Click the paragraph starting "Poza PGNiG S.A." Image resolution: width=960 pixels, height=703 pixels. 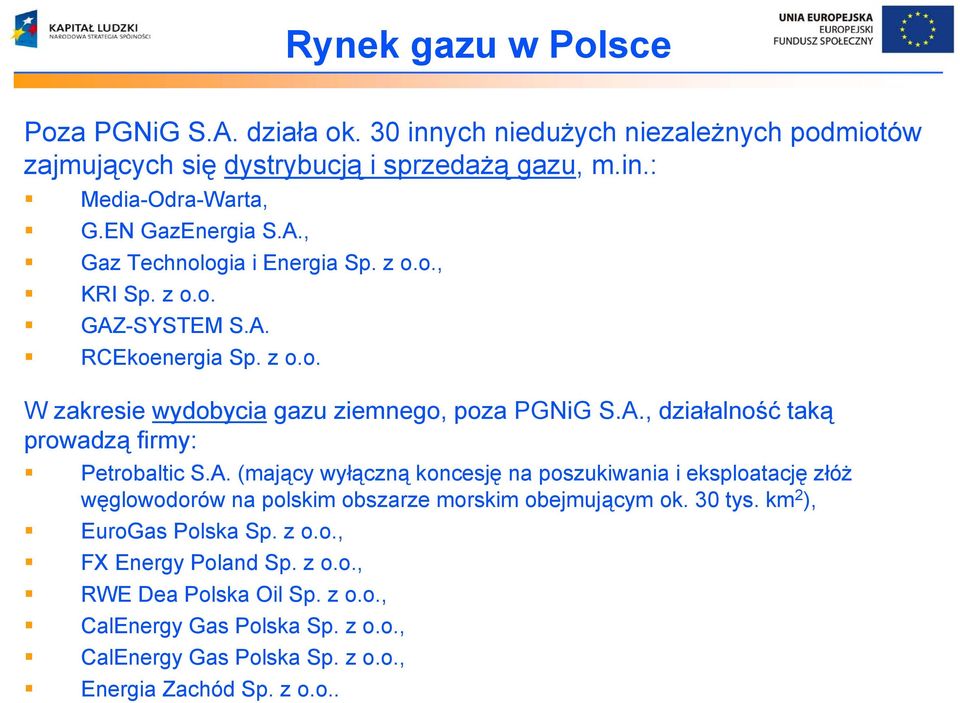coord(472,149)
